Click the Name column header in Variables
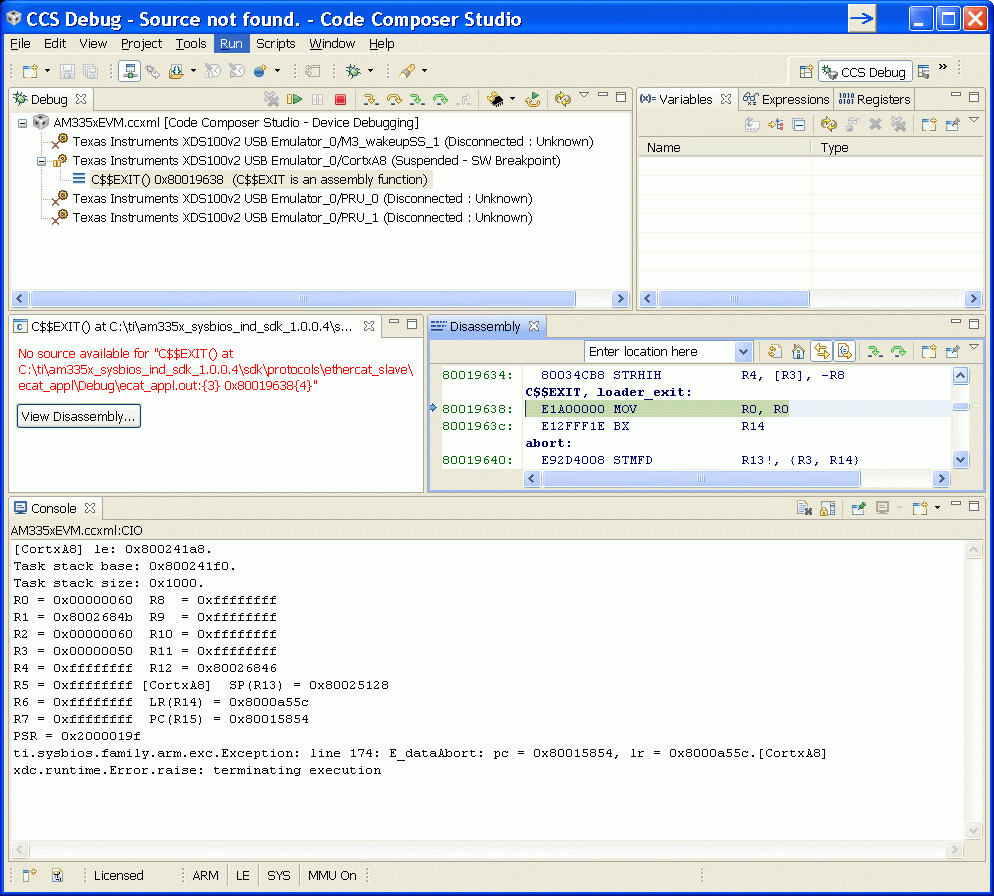 725,148
